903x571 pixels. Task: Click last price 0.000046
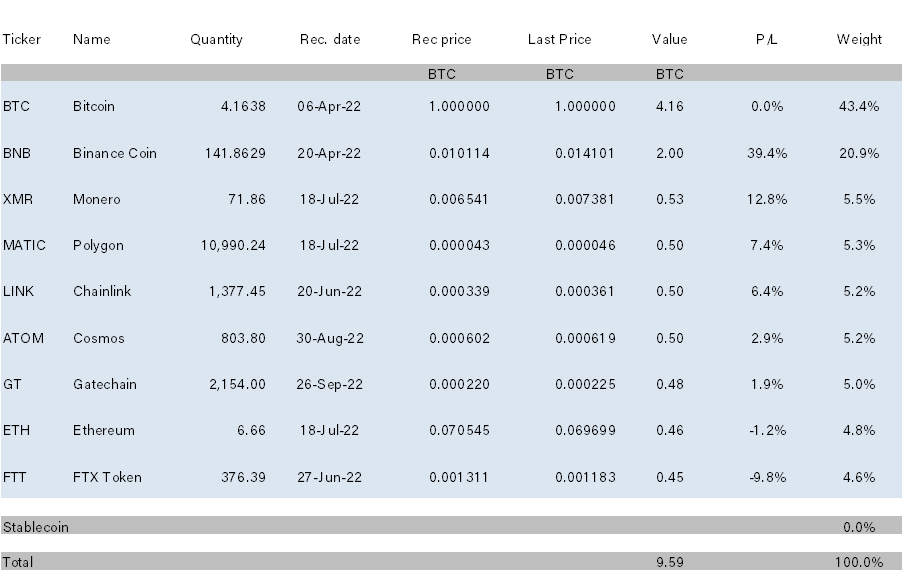[585, 245]
